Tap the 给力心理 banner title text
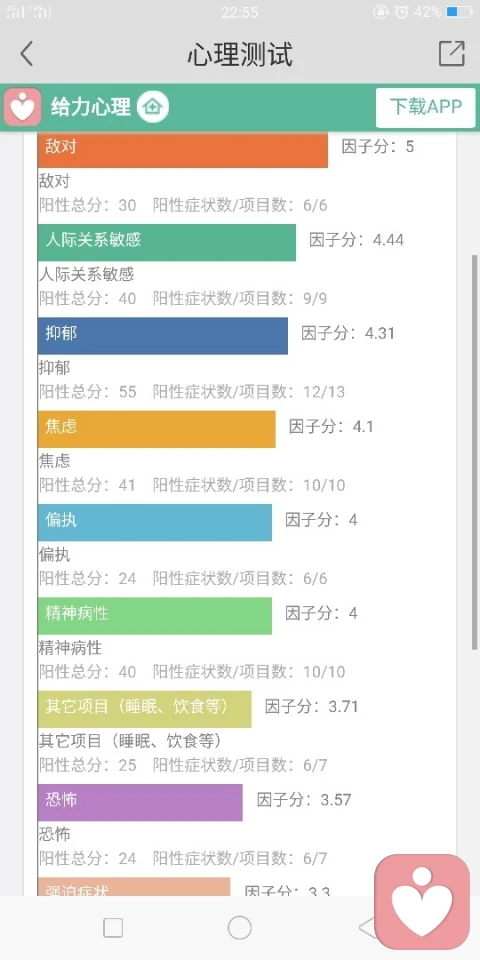This screenshot has height=960, width=480. 91,107
